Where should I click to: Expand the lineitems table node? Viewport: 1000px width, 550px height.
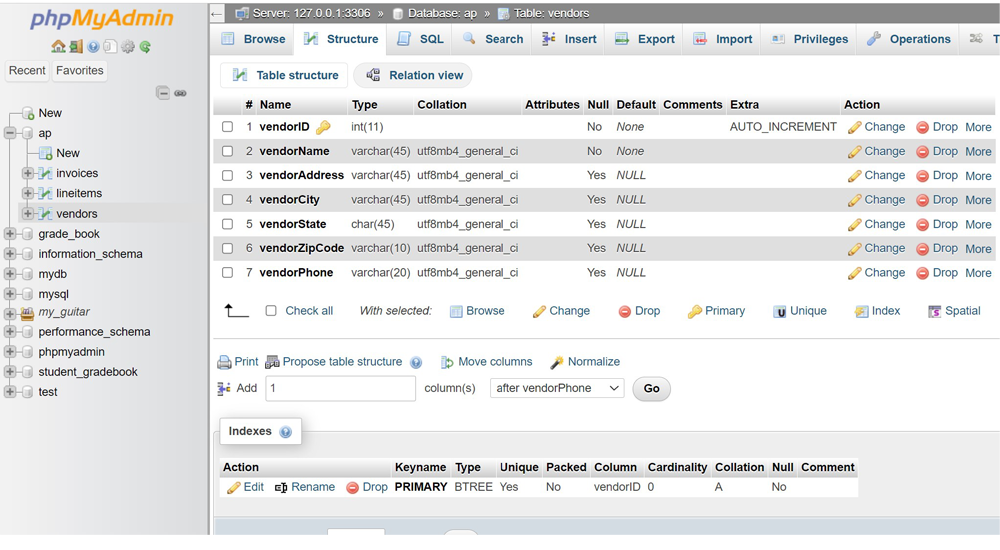click(27, 193)
